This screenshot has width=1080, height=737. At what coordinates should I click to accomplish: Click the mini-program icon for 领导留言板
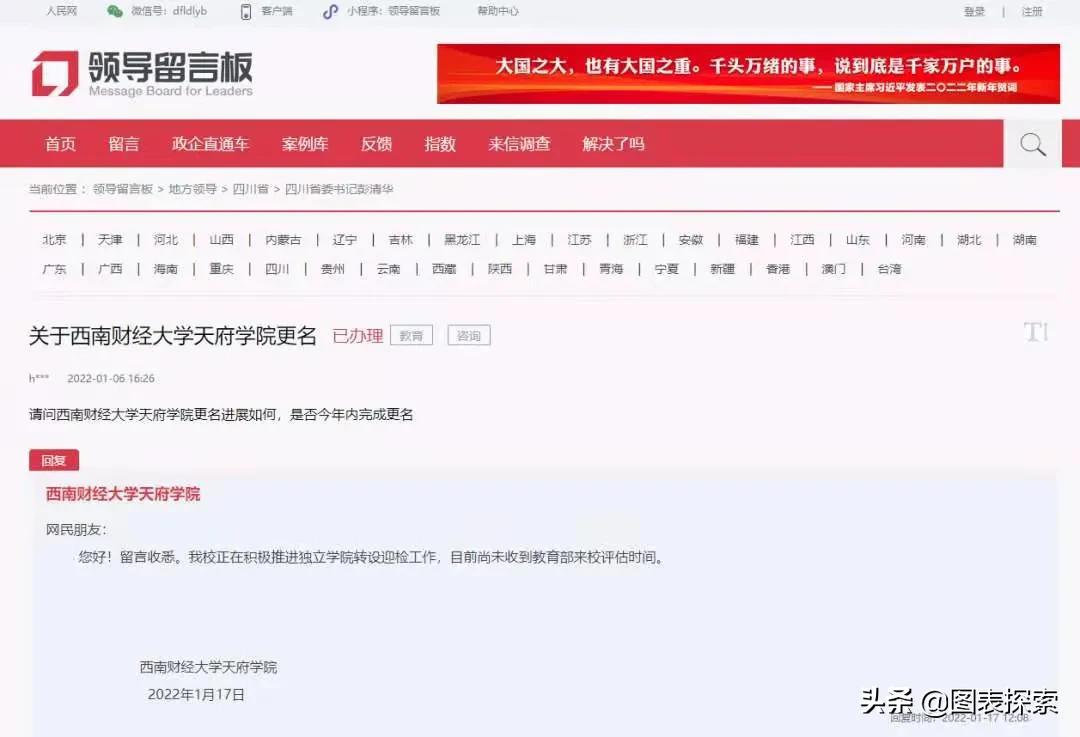[330, 12]
